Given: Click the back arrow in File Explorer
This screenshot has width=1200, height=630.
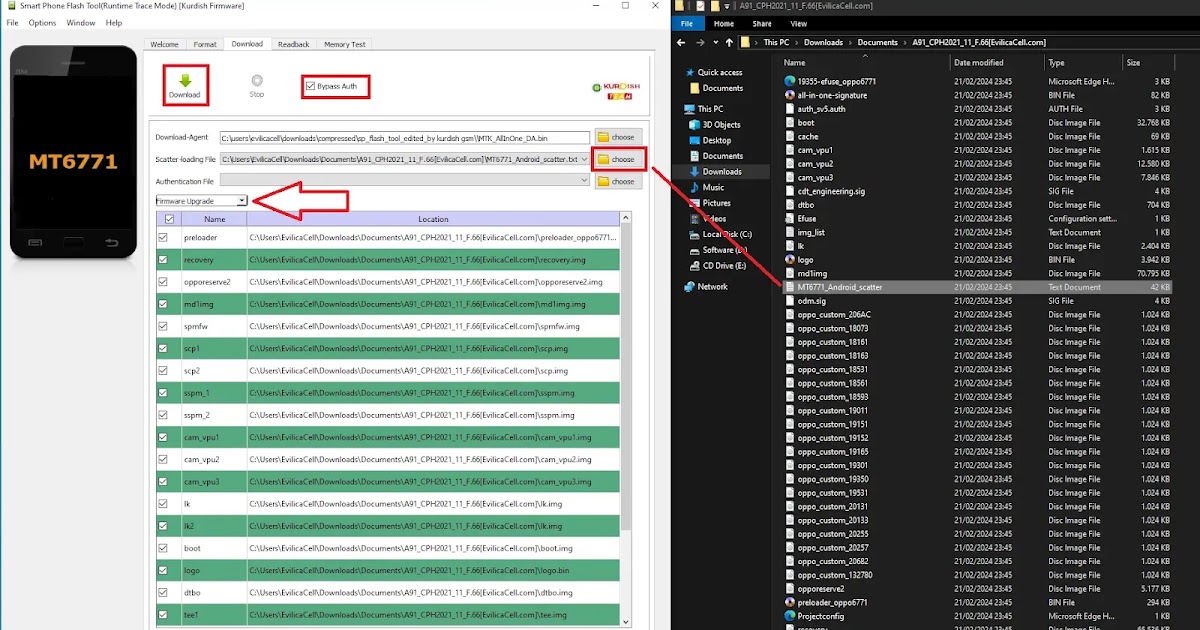Looking at the screenshot, I should tap(681, 43).
